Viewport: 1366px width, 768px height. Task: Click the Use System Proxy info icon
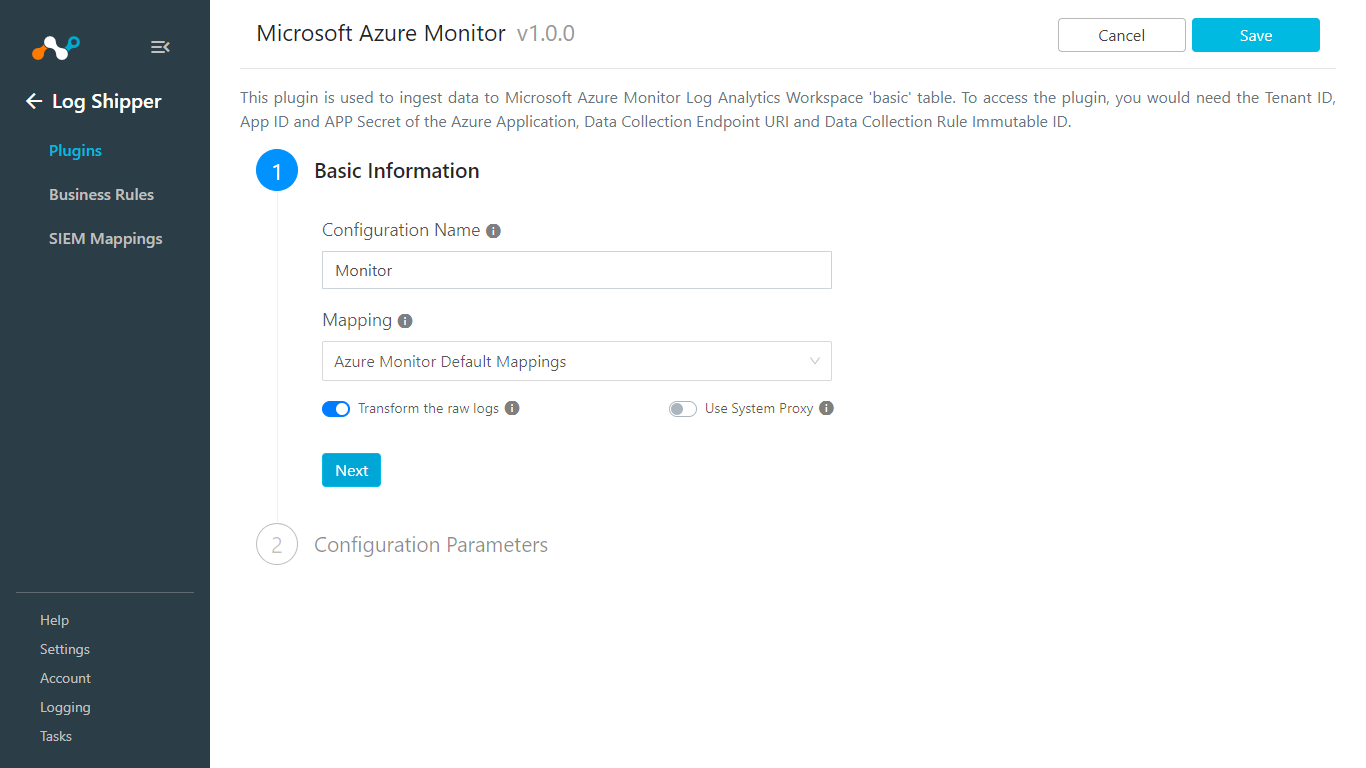(x=826, y=408)
